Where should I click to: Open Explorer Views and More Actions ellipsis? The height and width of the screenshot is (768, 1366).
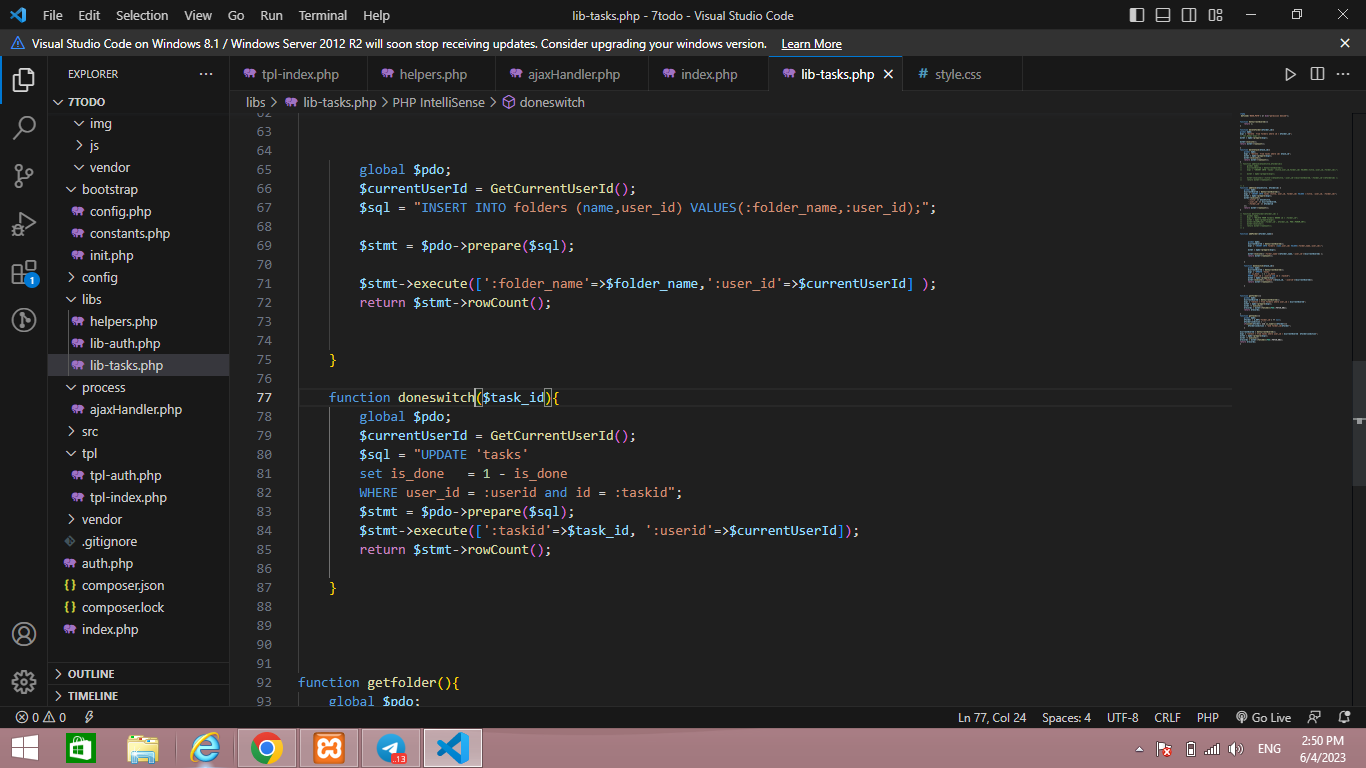point(206,74)
